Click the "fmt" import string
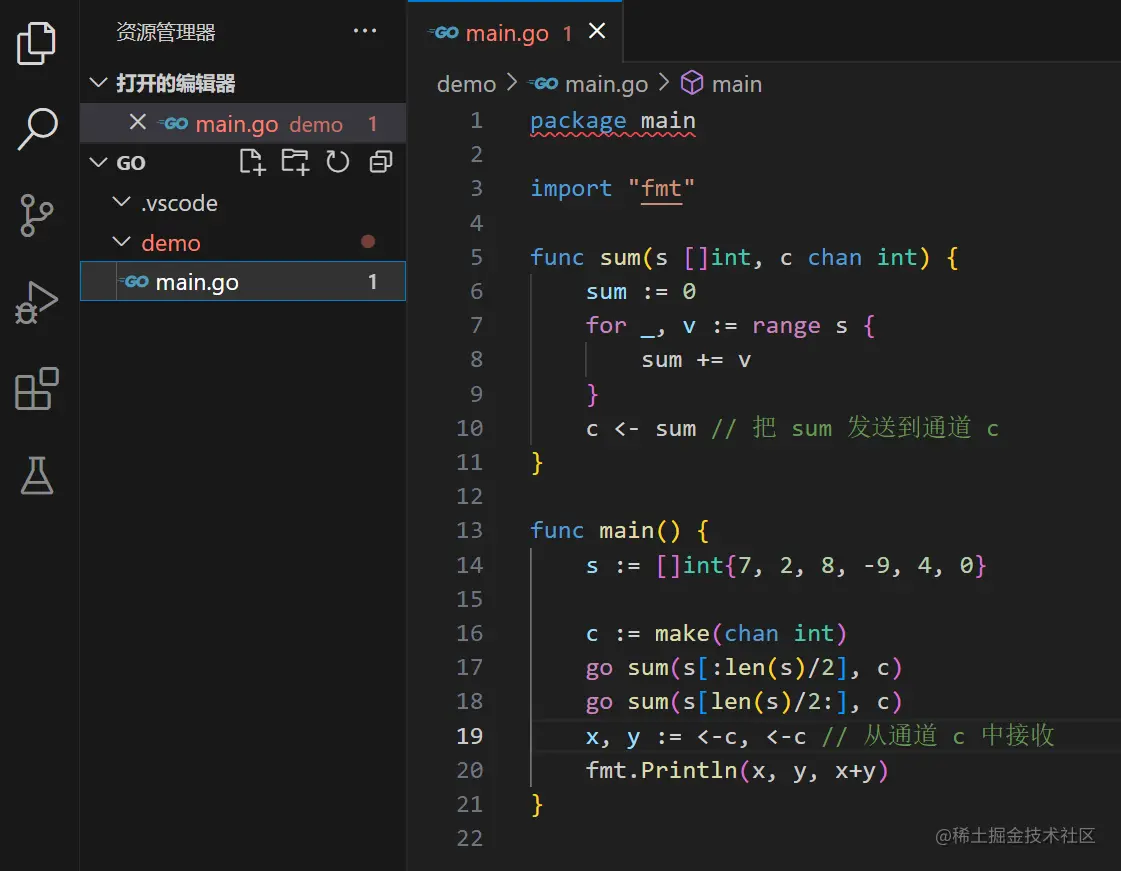 click(661, 189)
